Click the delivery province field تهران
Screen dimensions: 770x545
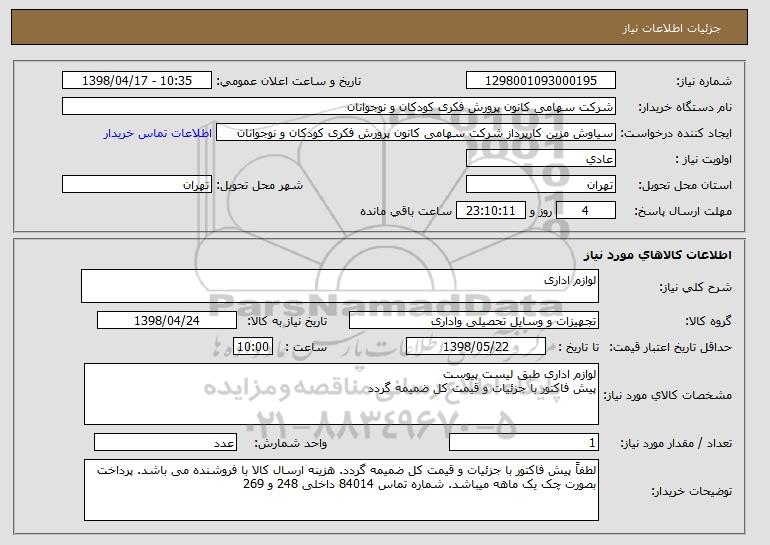pyautogui.click(x=541, y=185)
